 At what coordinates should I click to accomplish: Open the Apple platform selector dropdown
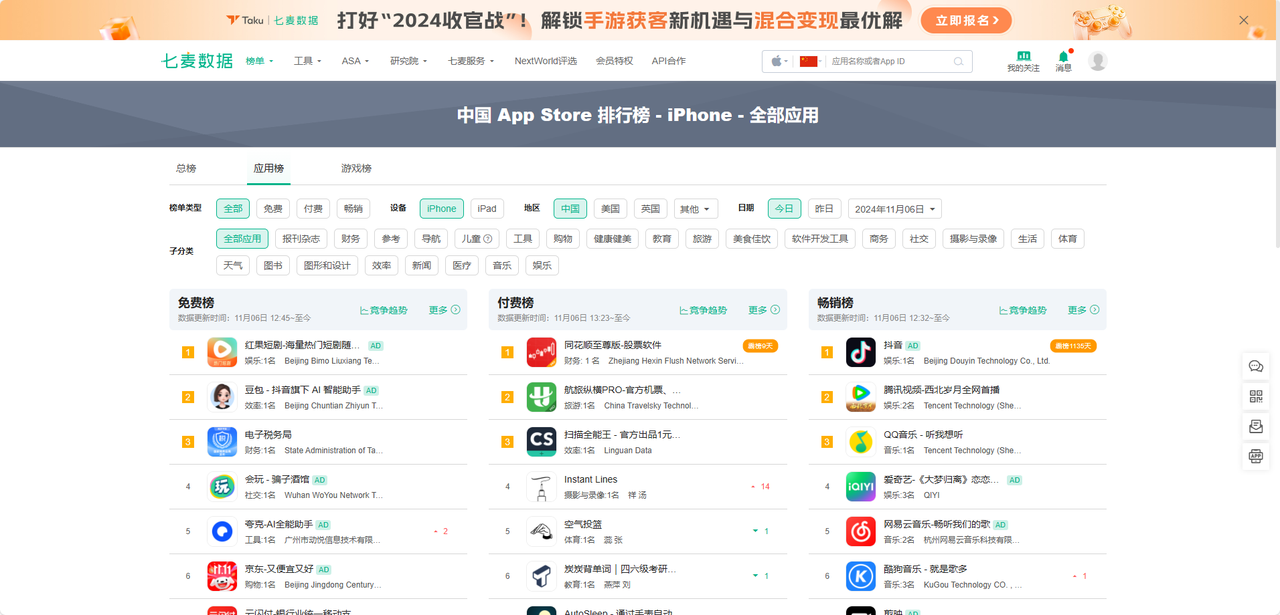[779, 62]
